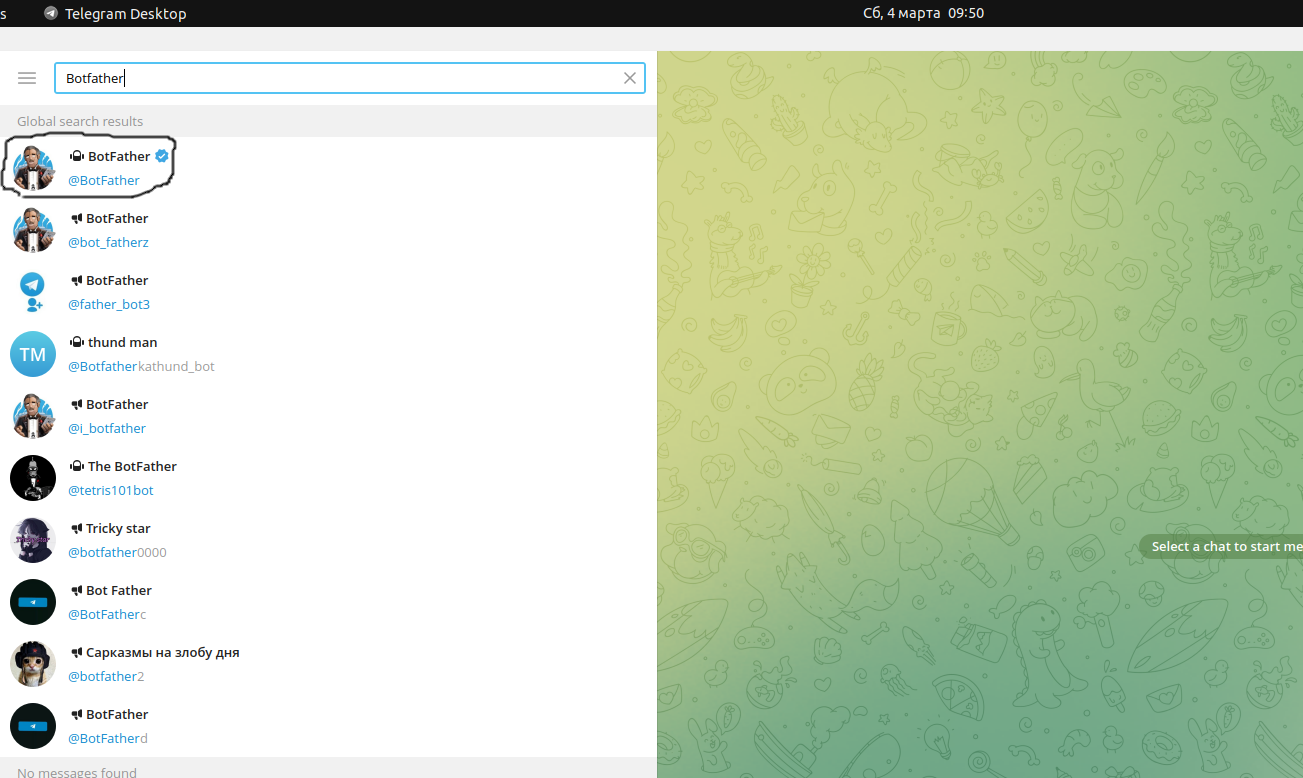Click the avatar of @father_bot3 channel
The width and height of the screenshot is (1303, 778).
[33, 292]
